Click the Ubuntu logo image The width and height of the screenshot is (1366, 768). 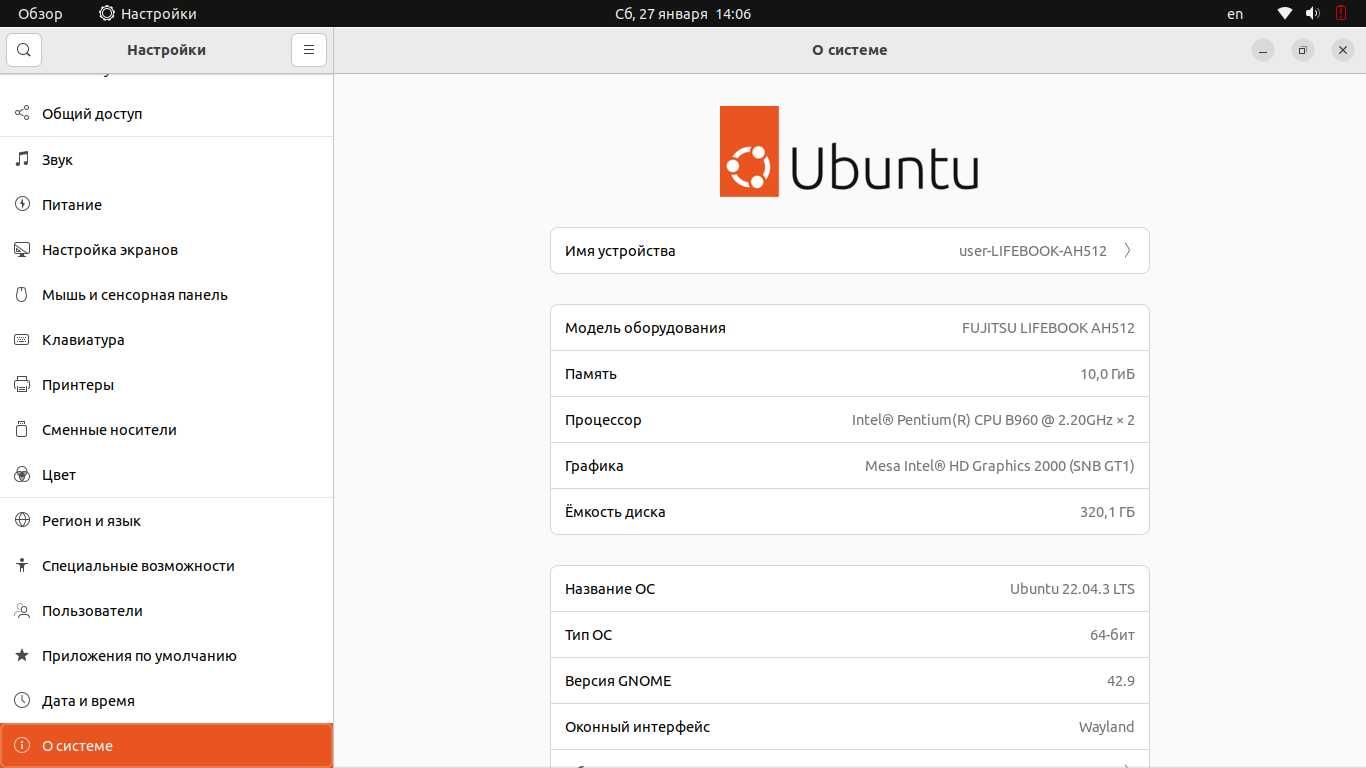849,151
